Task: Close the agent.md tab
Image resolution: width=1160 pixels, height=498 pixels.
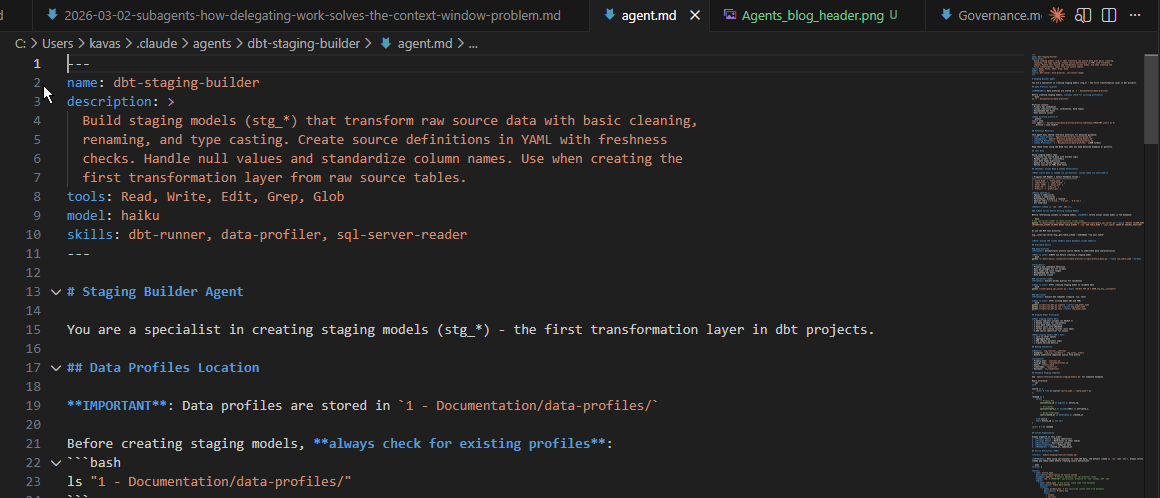Action: 695,16
